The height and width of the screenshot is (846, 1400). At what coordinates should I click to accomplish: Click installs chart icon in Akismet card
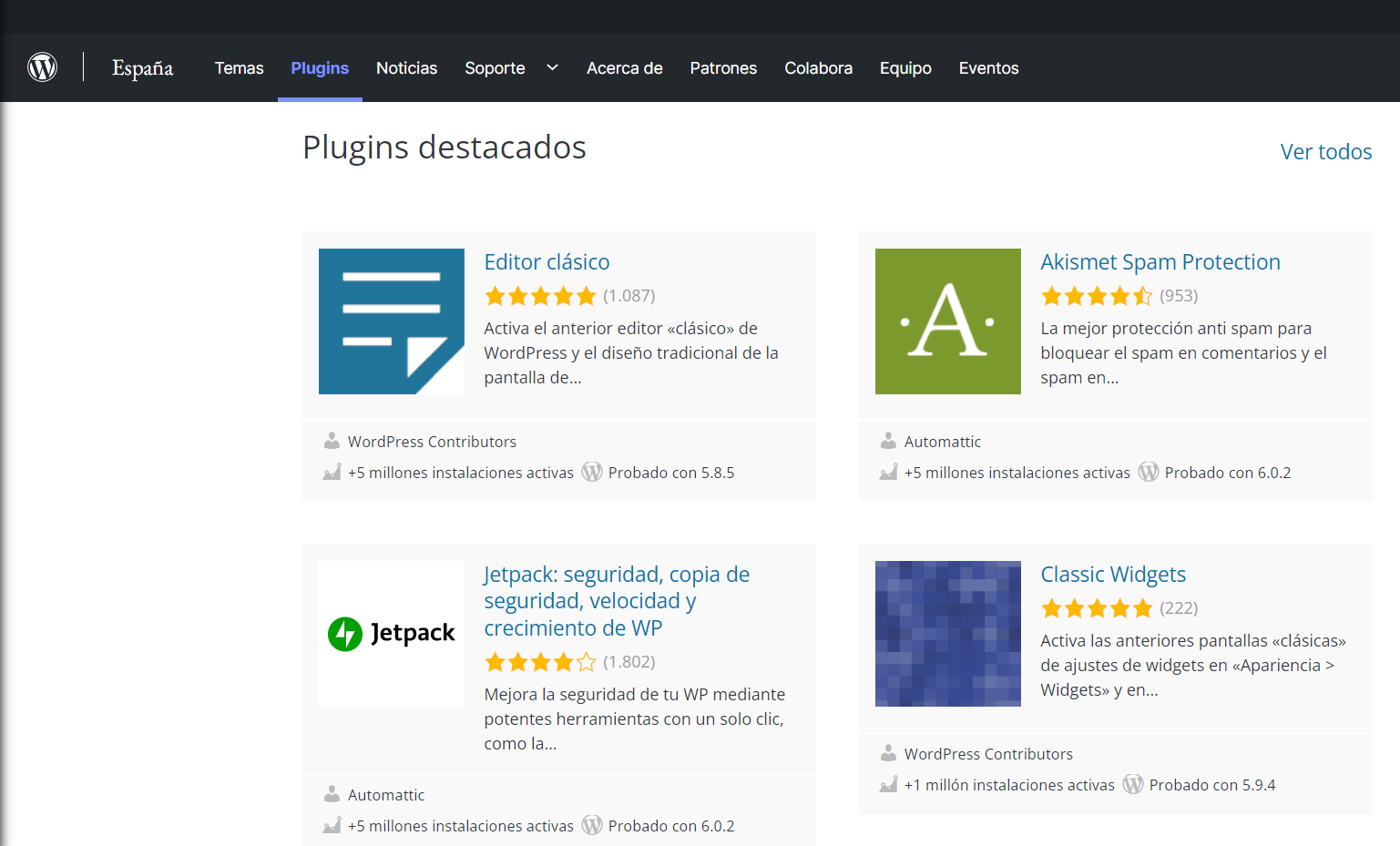888,472
